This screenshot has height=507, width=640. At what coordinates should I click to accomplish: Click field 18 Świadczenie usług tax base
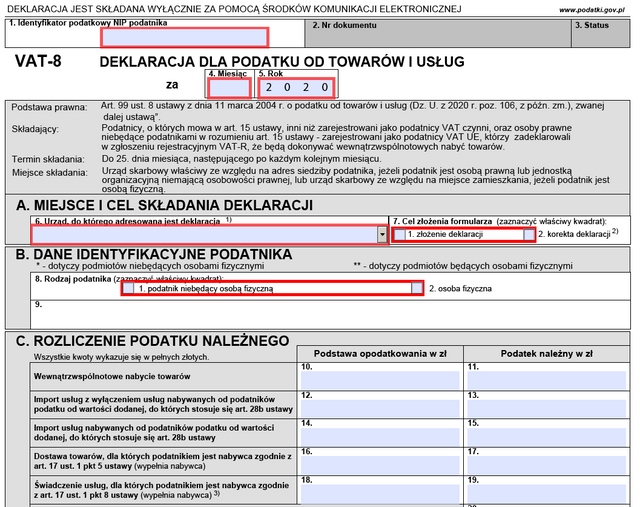point(380,494)
